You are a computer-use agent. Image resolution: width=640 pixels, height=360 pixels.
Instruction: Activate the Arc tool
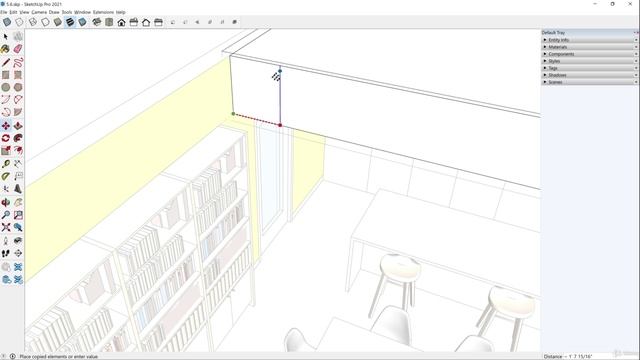(x=6, y=100)
